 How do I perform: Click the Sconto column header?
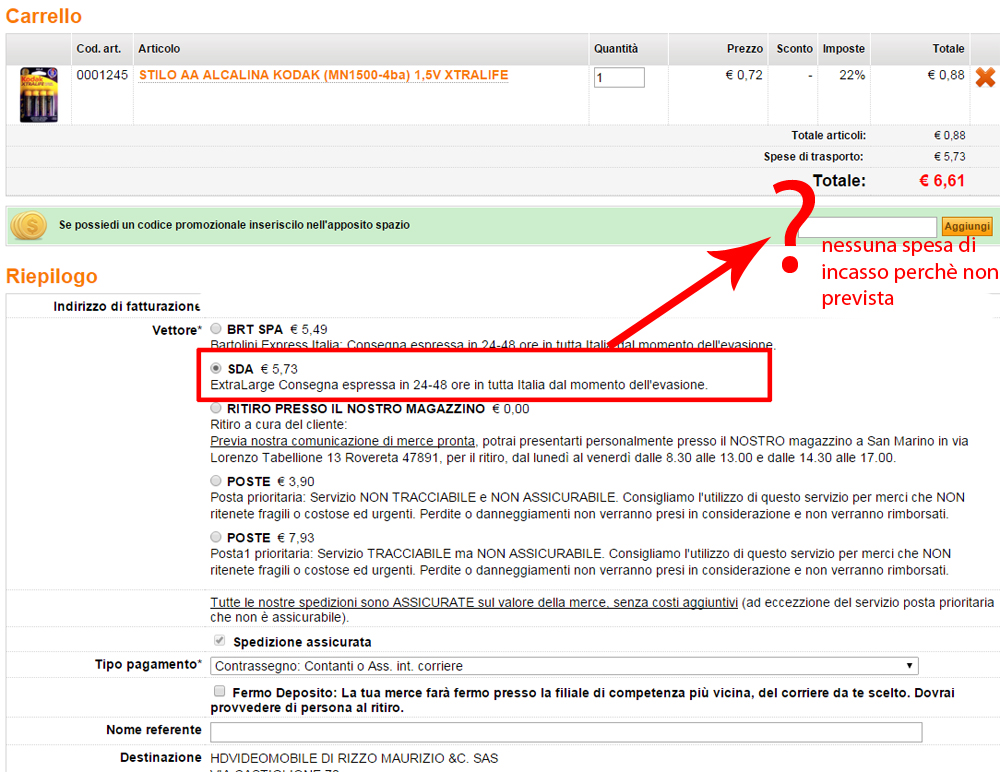[794, 48]
